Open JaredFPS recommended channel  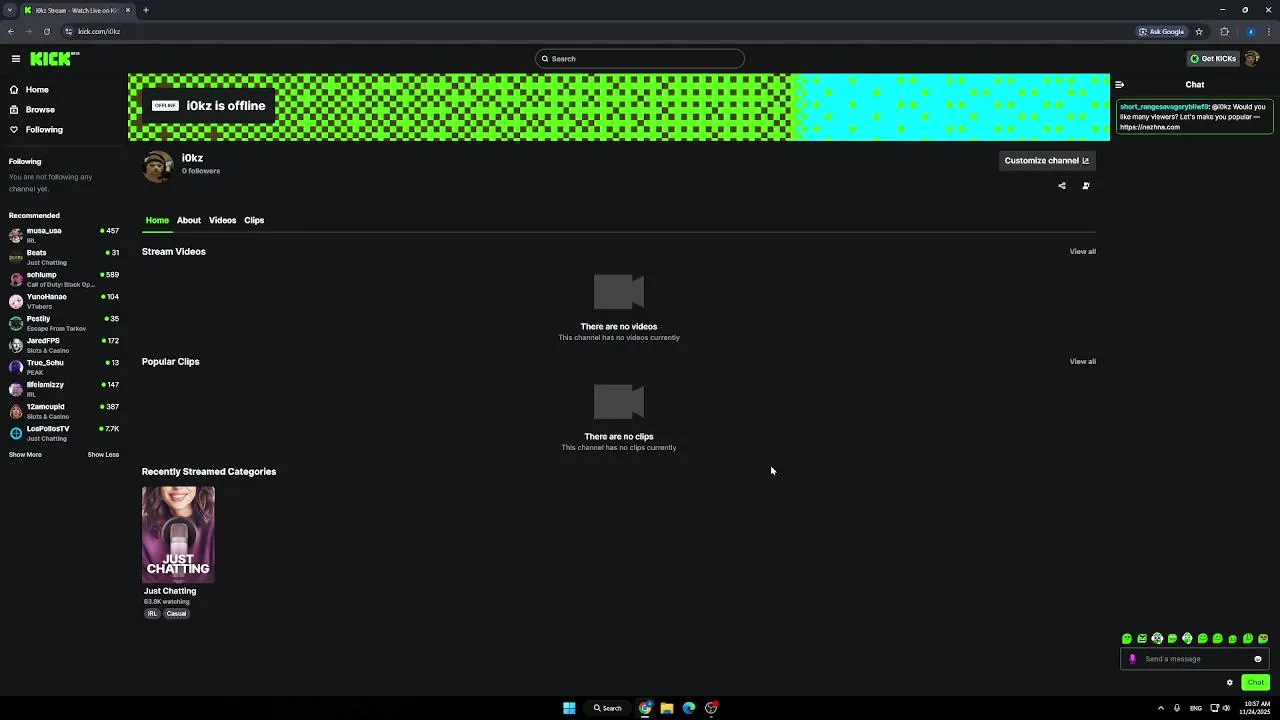tap(64, 345)
